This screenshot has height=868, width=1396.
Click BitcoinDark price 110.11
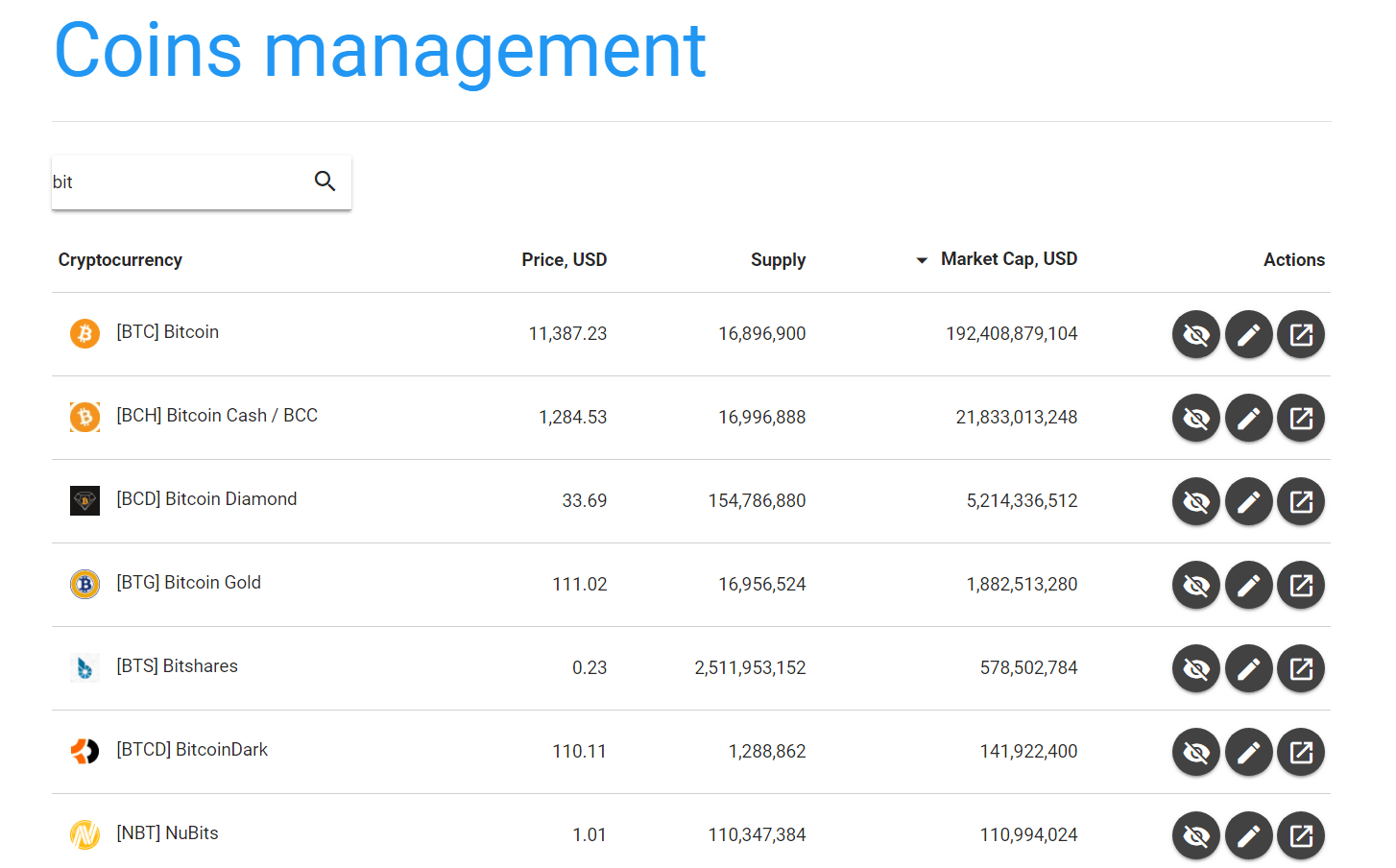click(x=580, y=752)
